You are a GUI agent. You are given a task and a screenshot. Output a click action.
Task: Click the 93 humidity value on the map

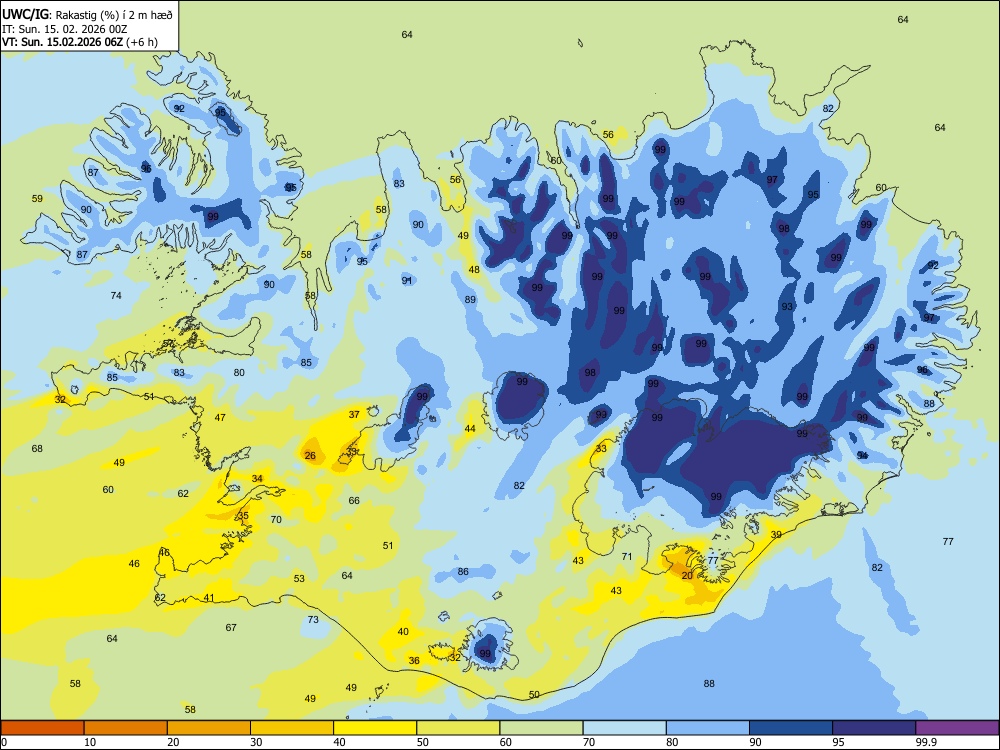click(x=787, y=306)
